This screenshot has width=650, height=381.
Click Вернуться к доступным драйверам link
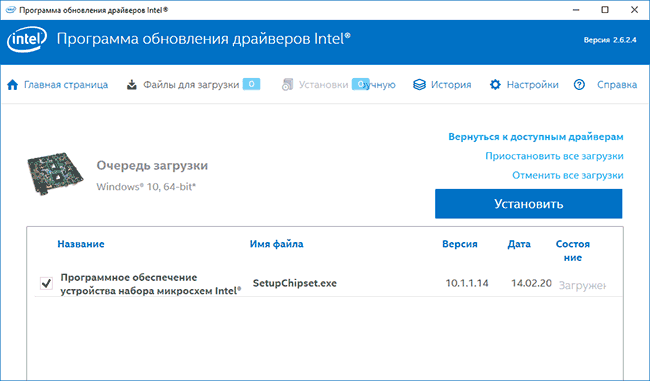coord(536,137)
